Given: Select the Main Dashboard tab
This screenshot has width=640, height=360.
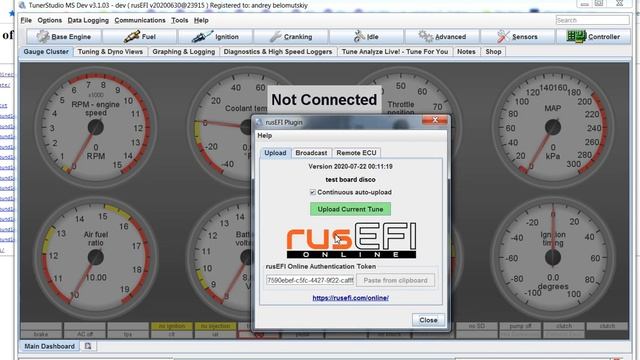Looking at the screenshot, I should tap(49, 346).
